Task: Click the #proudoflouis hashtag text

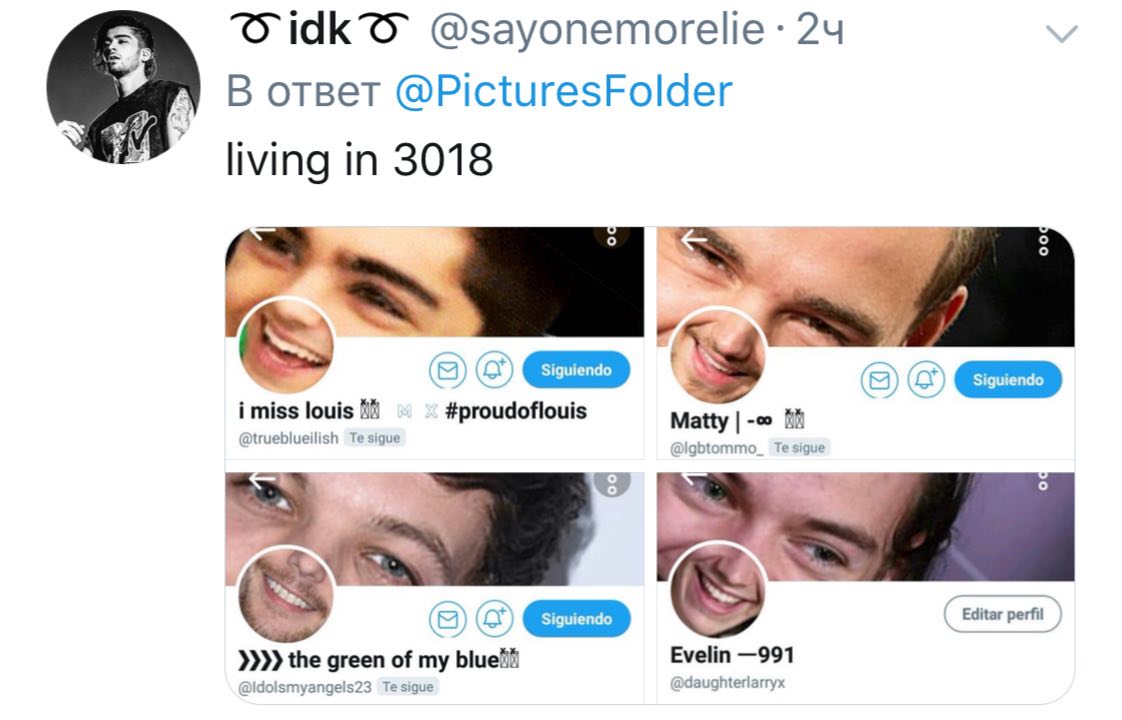Action: [515, 412]
